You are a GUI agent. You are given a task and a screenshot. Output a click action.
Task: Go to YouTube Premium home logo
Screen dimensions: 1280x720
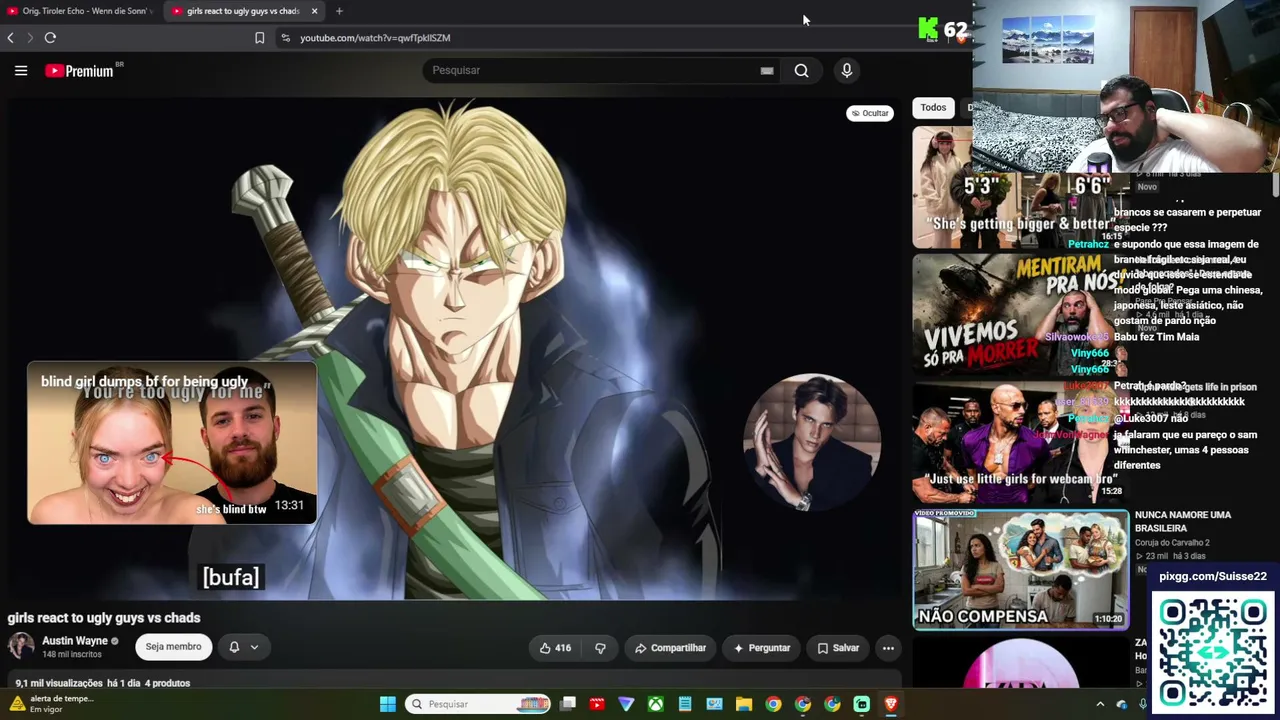[x=79, y=71]
